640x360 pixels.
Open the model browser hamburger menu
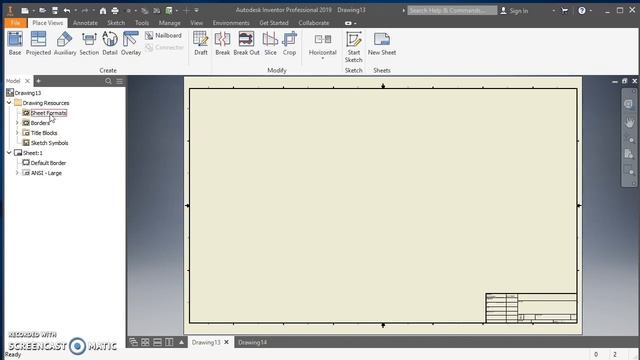[x=120, y=81]
